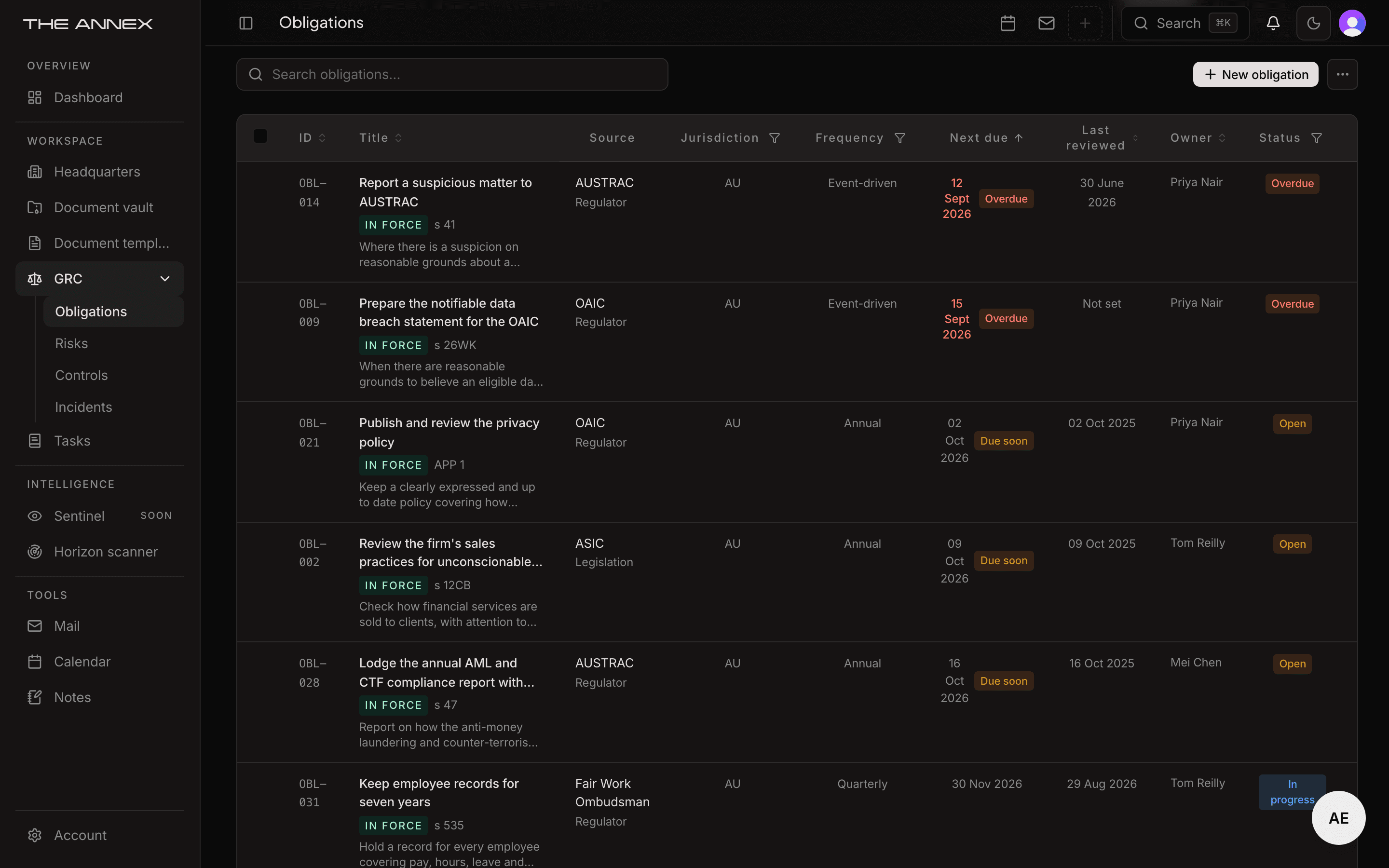Open Tasks page

[x=100, y=441]
